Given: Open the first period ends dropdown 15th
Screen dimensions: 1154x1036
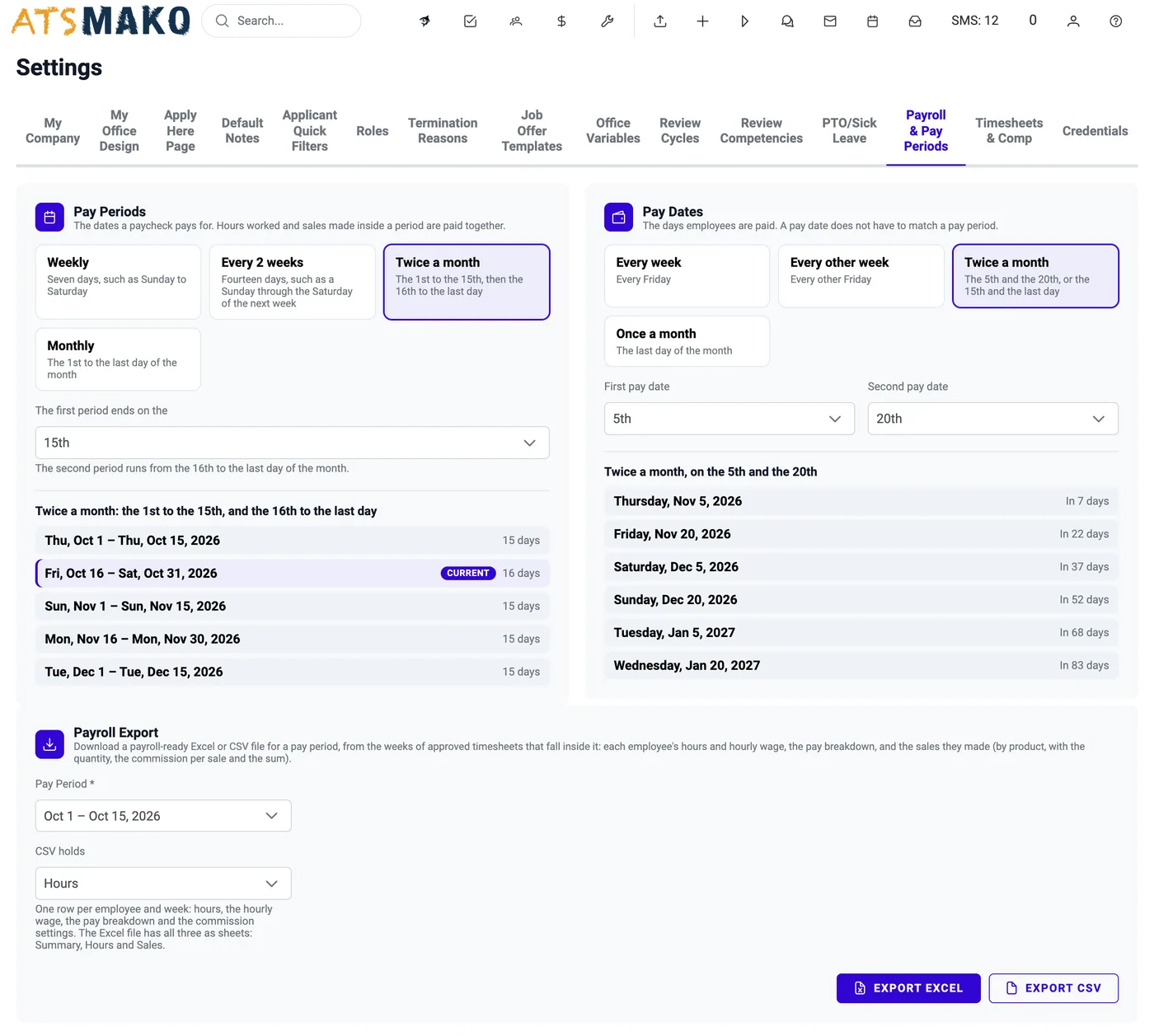Looking at the screenshot, I should point(292,443).
